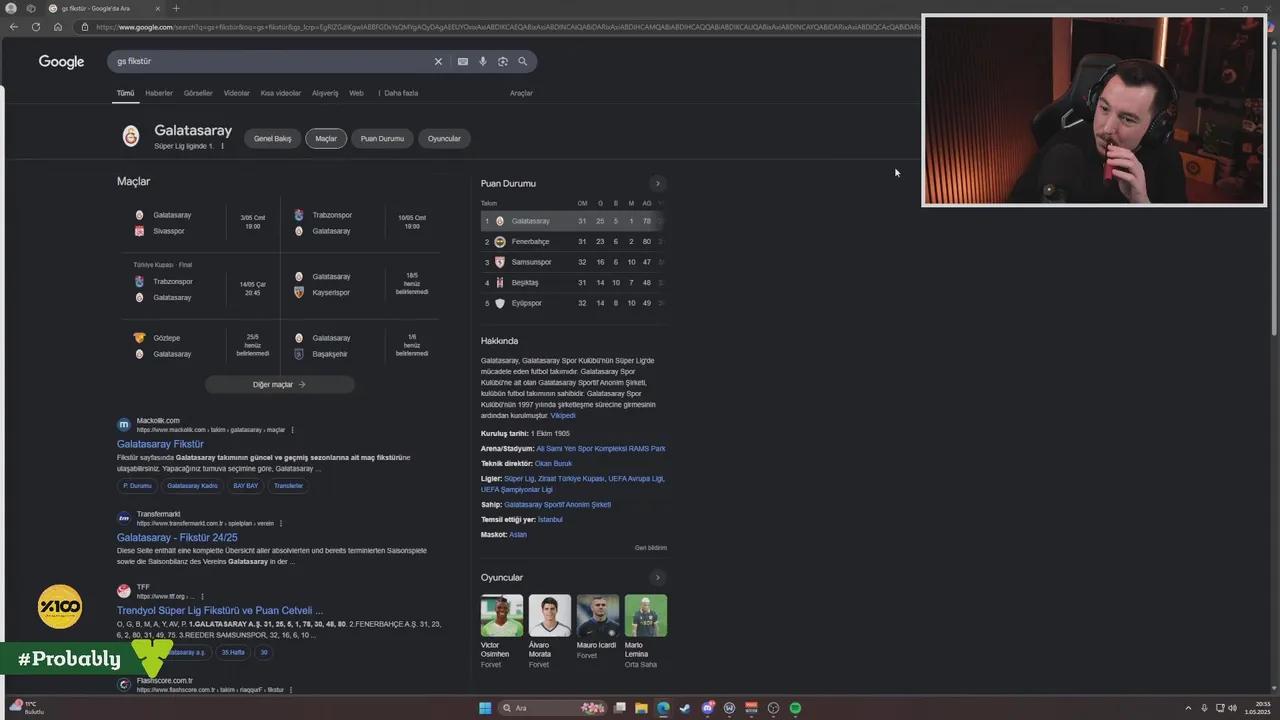Expand 'Diğer maçlar' to show more matches
Screen dimensions: 1280x720
pyautogui.click(x=279, y=384)
